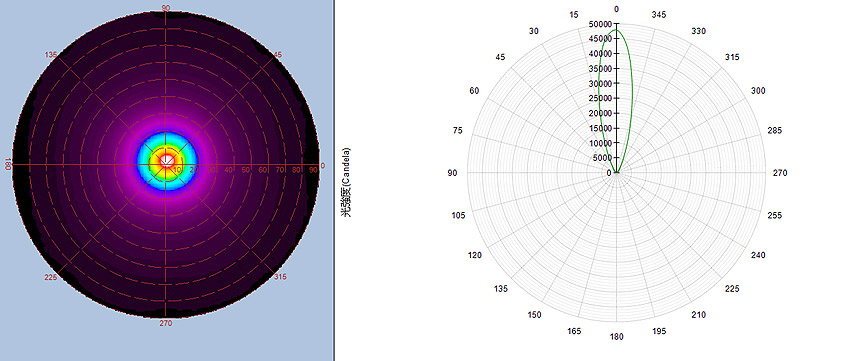Click the 270 azimuth label below the raster map
The height and width of the screenshot is (361, 863).
pyautogui.click(x=166, y=323)
